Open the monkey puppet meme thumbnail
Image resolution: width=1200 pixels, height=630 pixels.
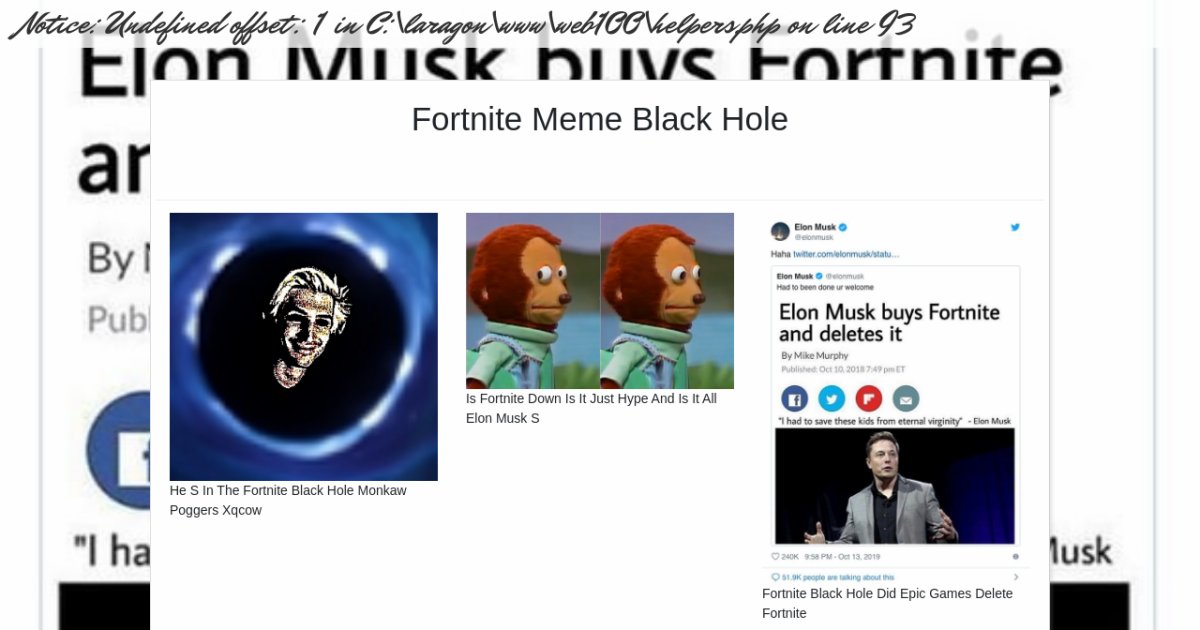600,301
